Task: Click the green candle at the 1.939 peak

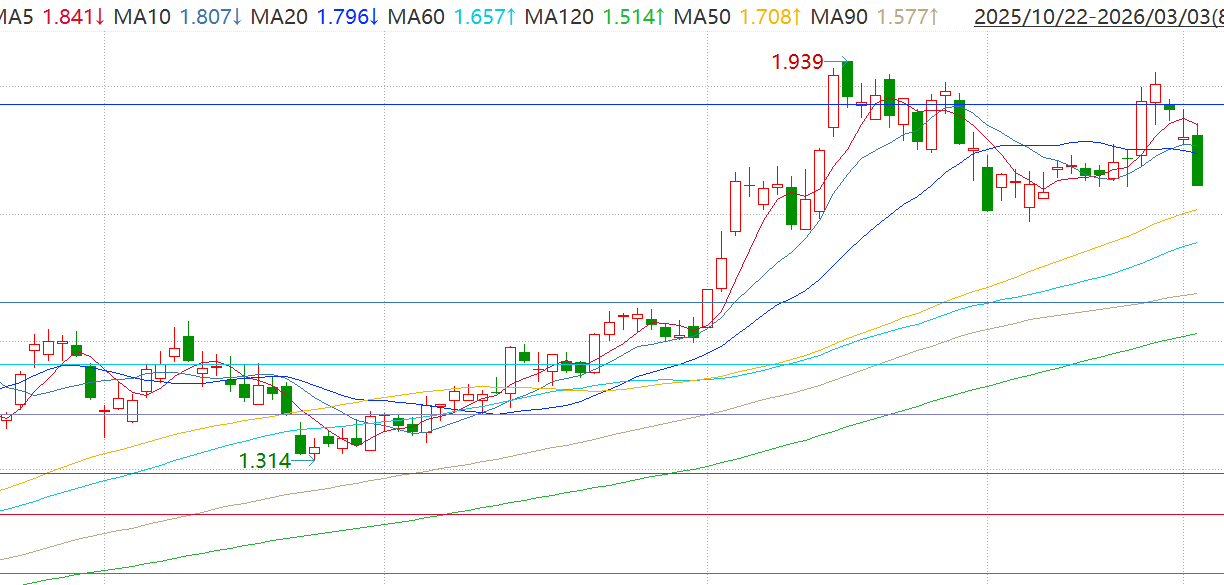Action: click(847, 78)
